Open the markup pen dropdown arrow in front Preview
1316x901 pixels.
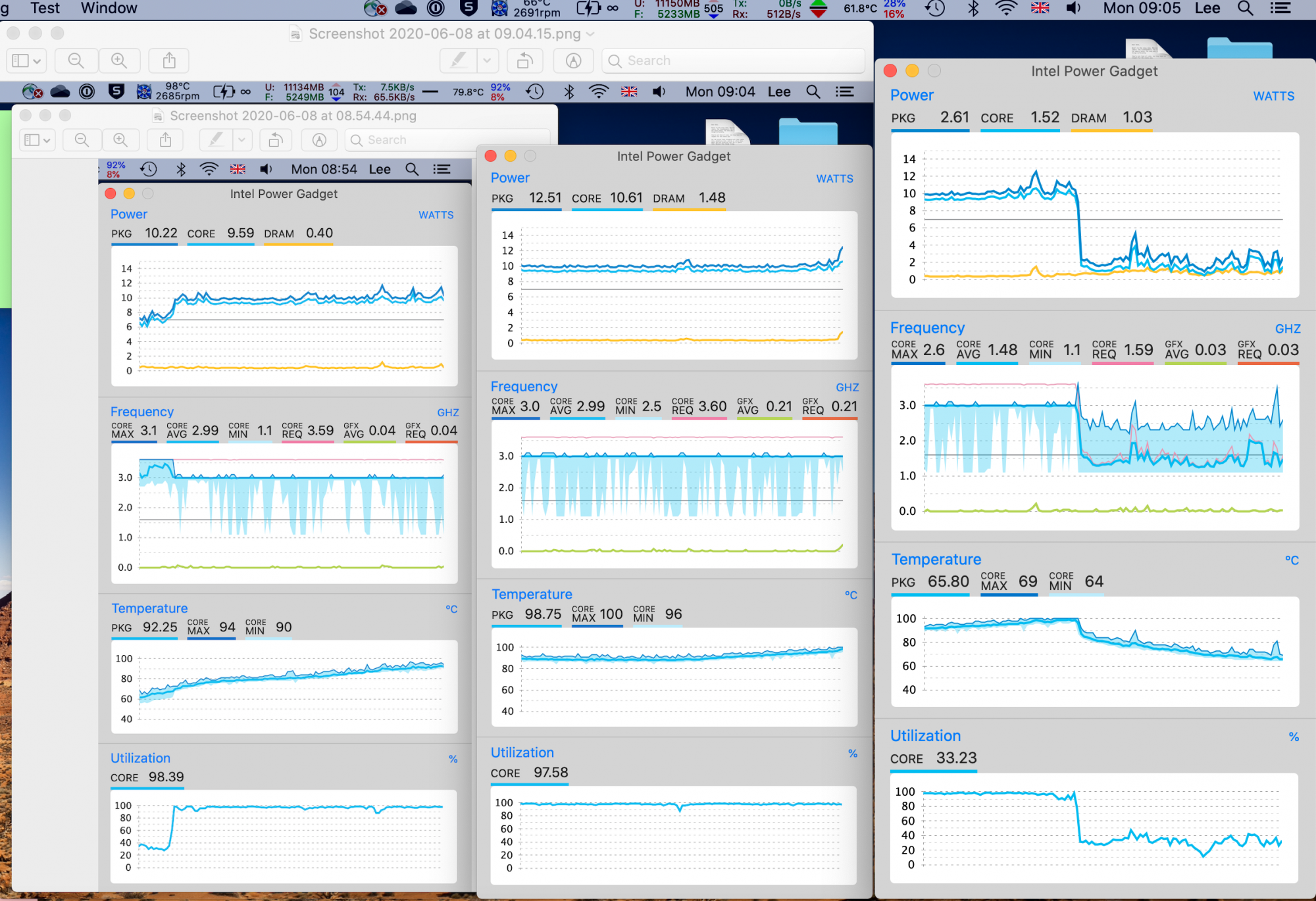pyautogui.click(x=487, y=61)
